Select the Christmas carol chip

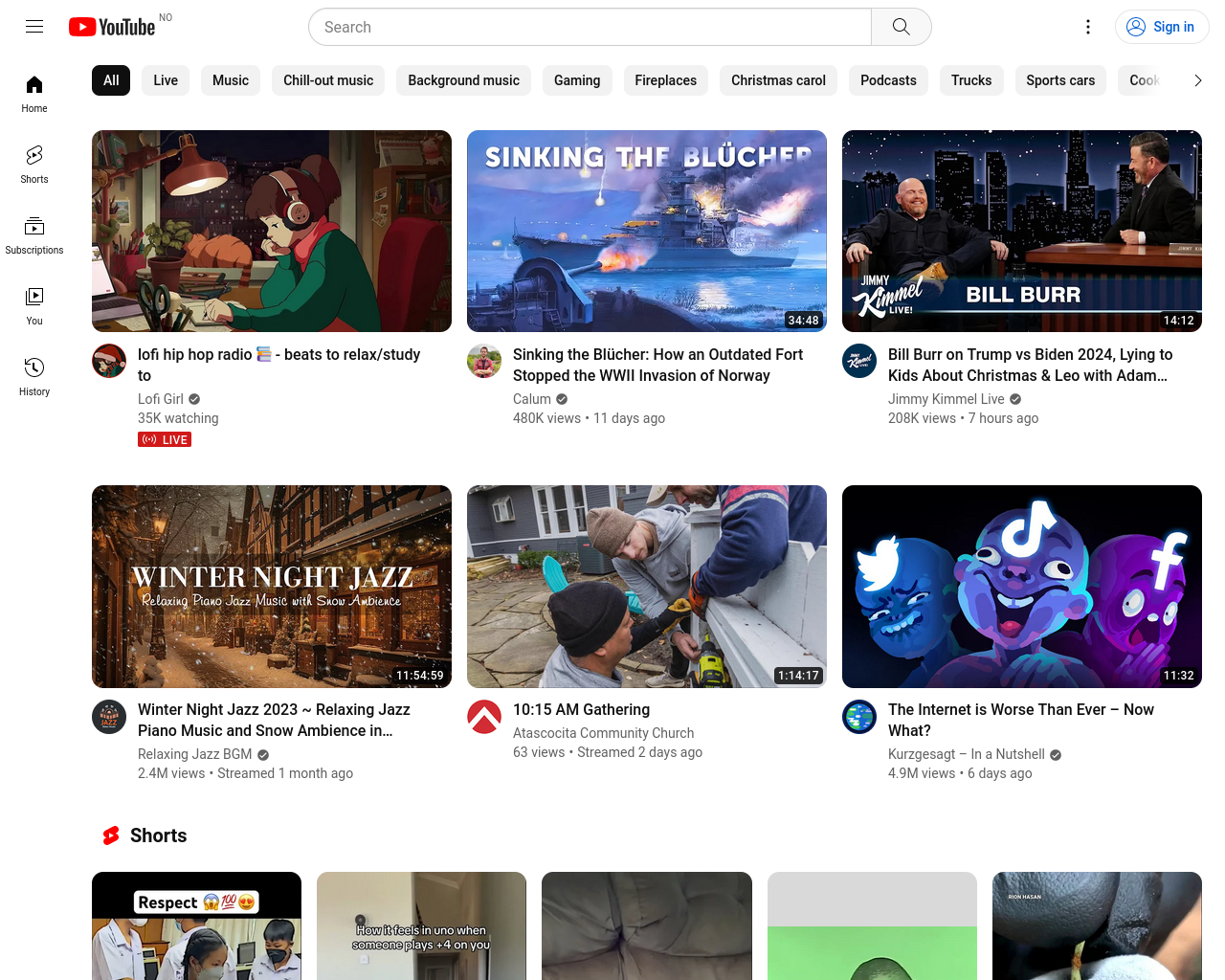pyautogui.click(x=778, y=80)
